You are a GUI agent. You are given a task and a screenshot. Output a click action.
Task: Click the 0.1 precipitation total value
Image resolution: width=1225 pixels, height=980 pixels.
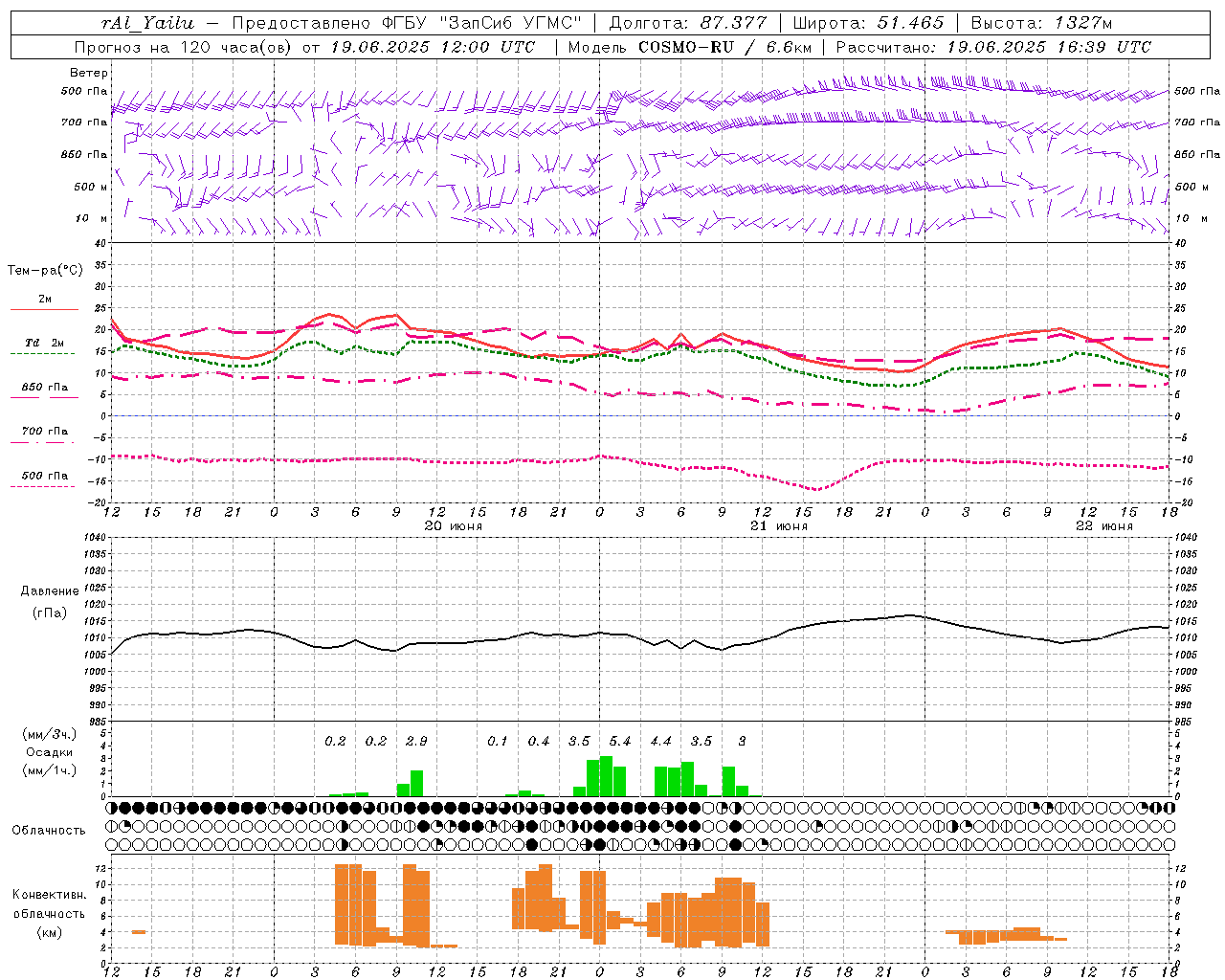498,742
